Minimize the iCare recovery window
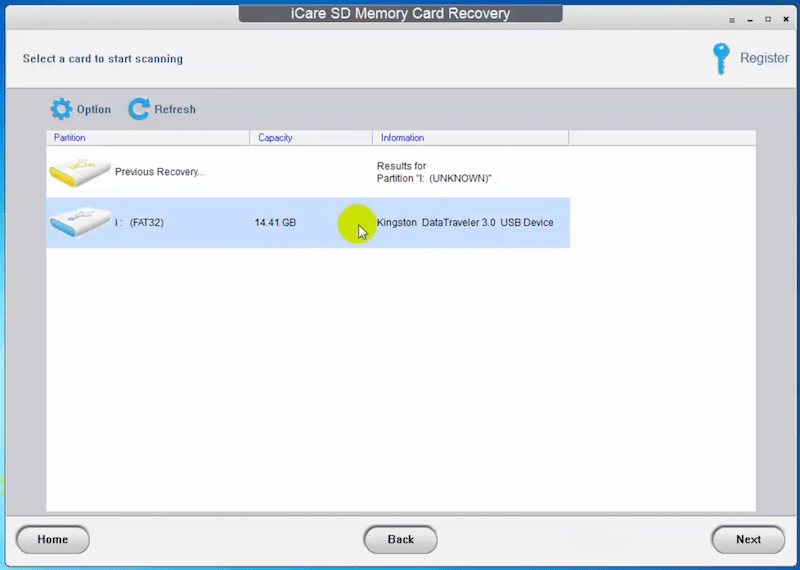Image resolution: width=800 pixels, height=570 pixels. [750, 20]
